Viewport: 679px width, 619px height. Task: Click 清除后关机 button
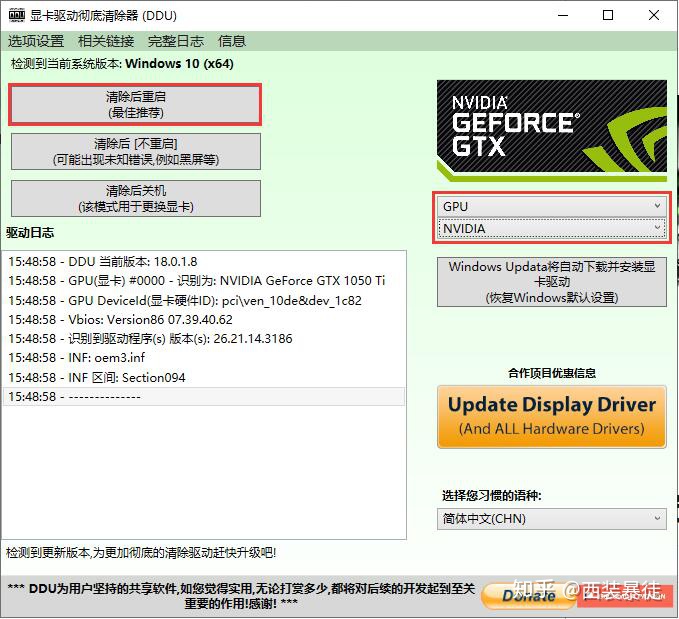(x=136, y=198)
